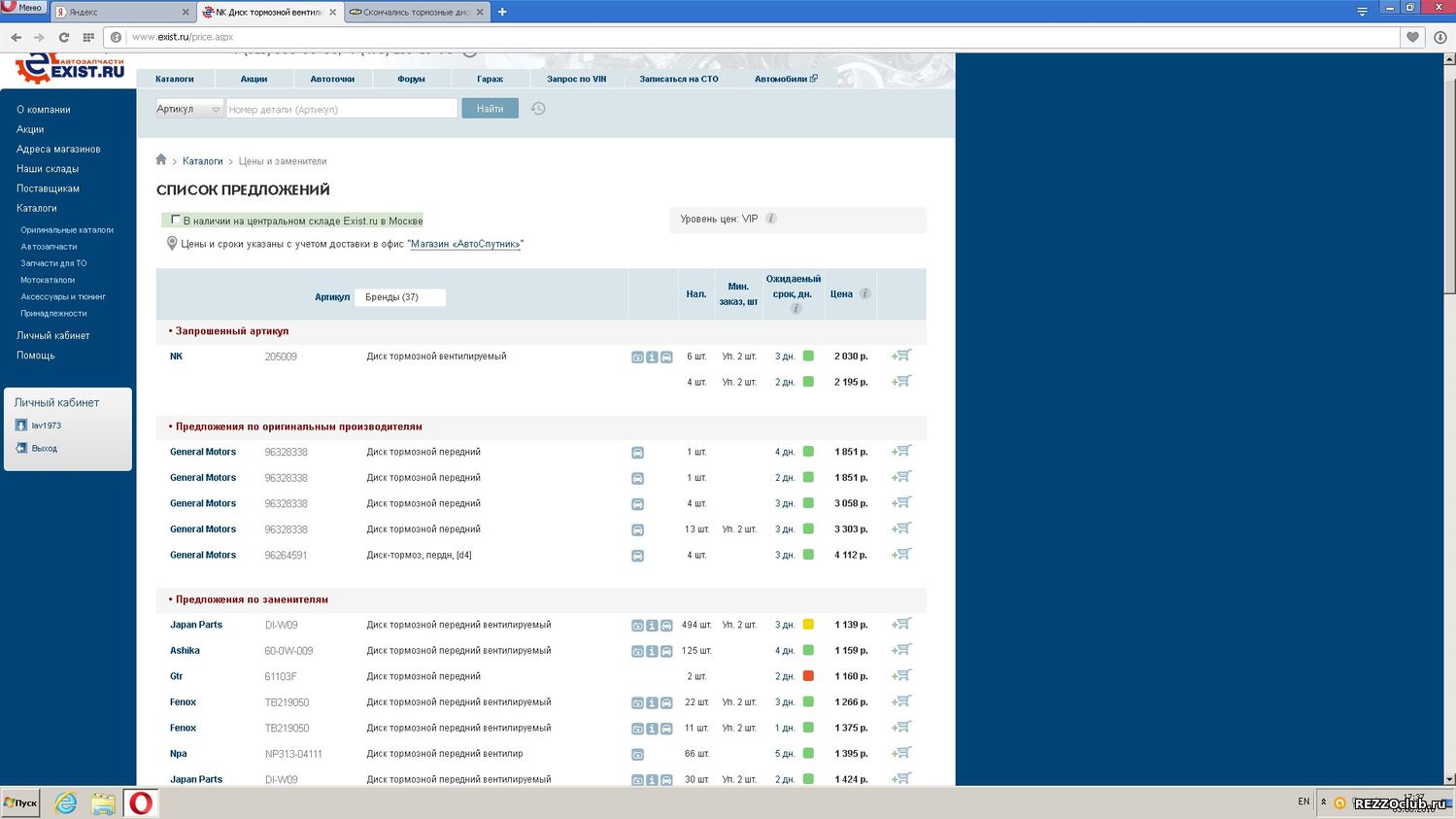Switch to the Яндекс browser tab
1456x819 pixels.
(x=122, y=13)
